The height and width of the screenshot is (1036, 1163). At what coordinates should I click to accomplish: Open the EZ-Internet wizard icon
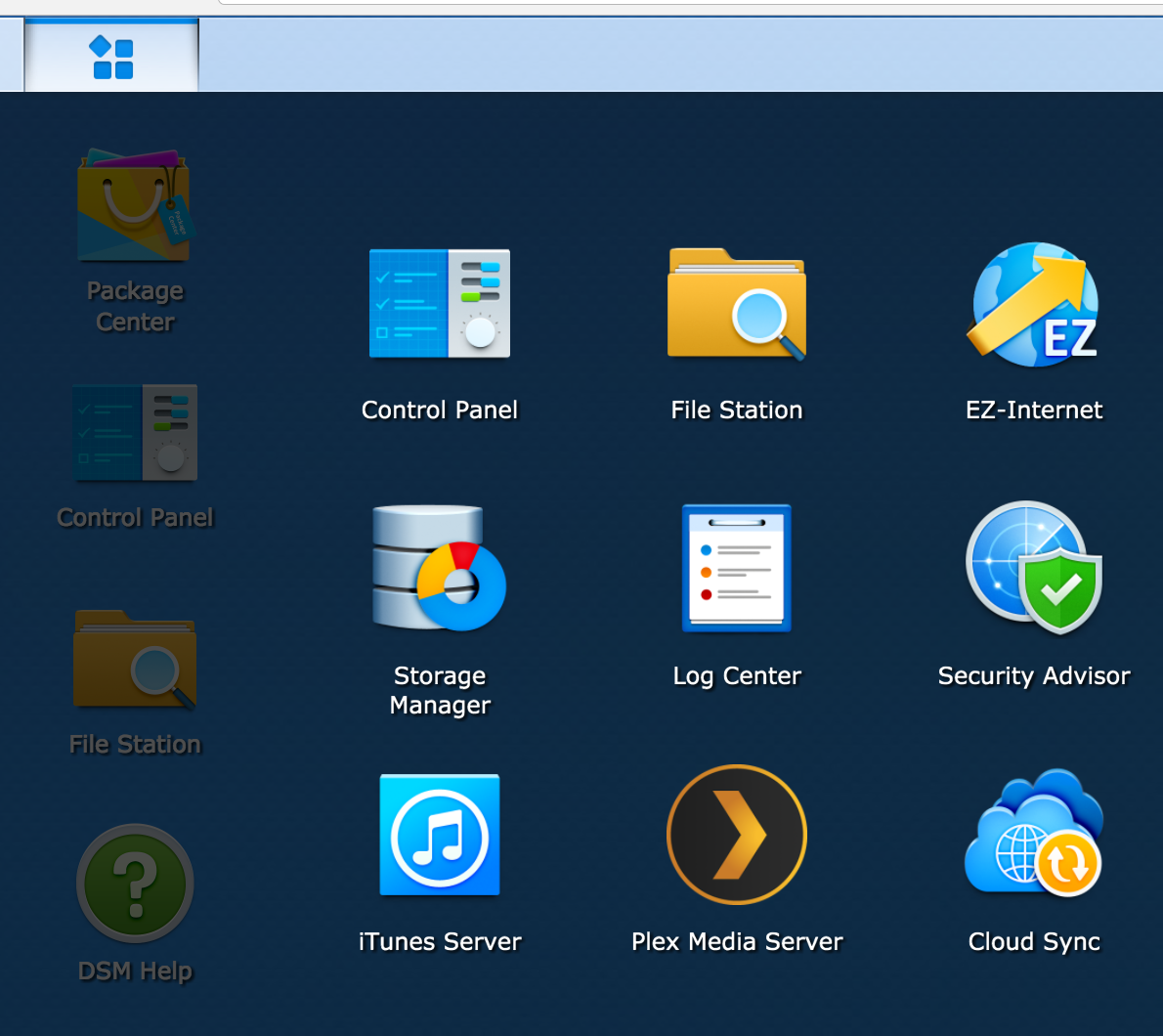(x=1034, y=304)
